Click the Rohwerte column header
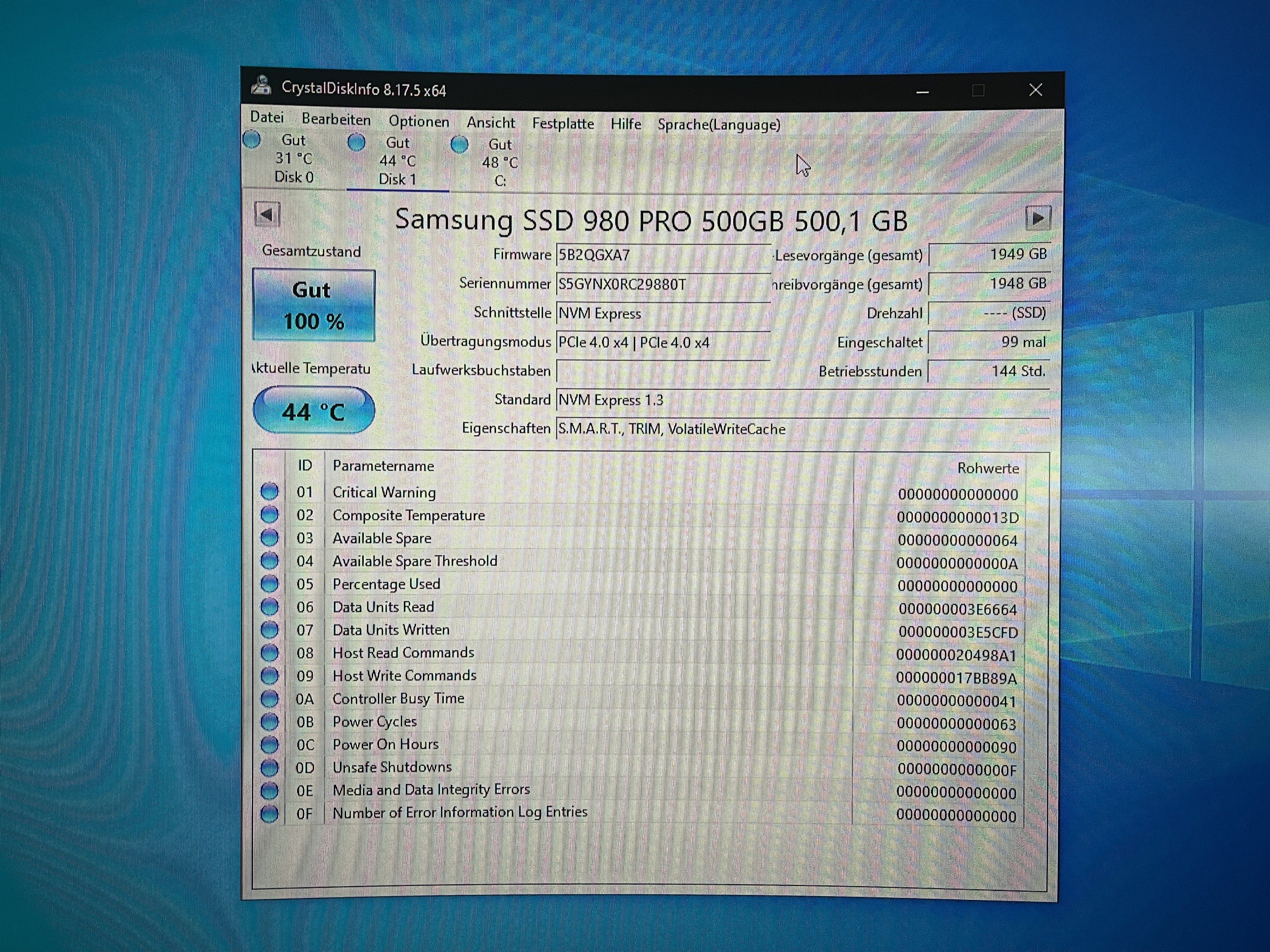This screenshot has height=952, width=1270. pos(988,468)
